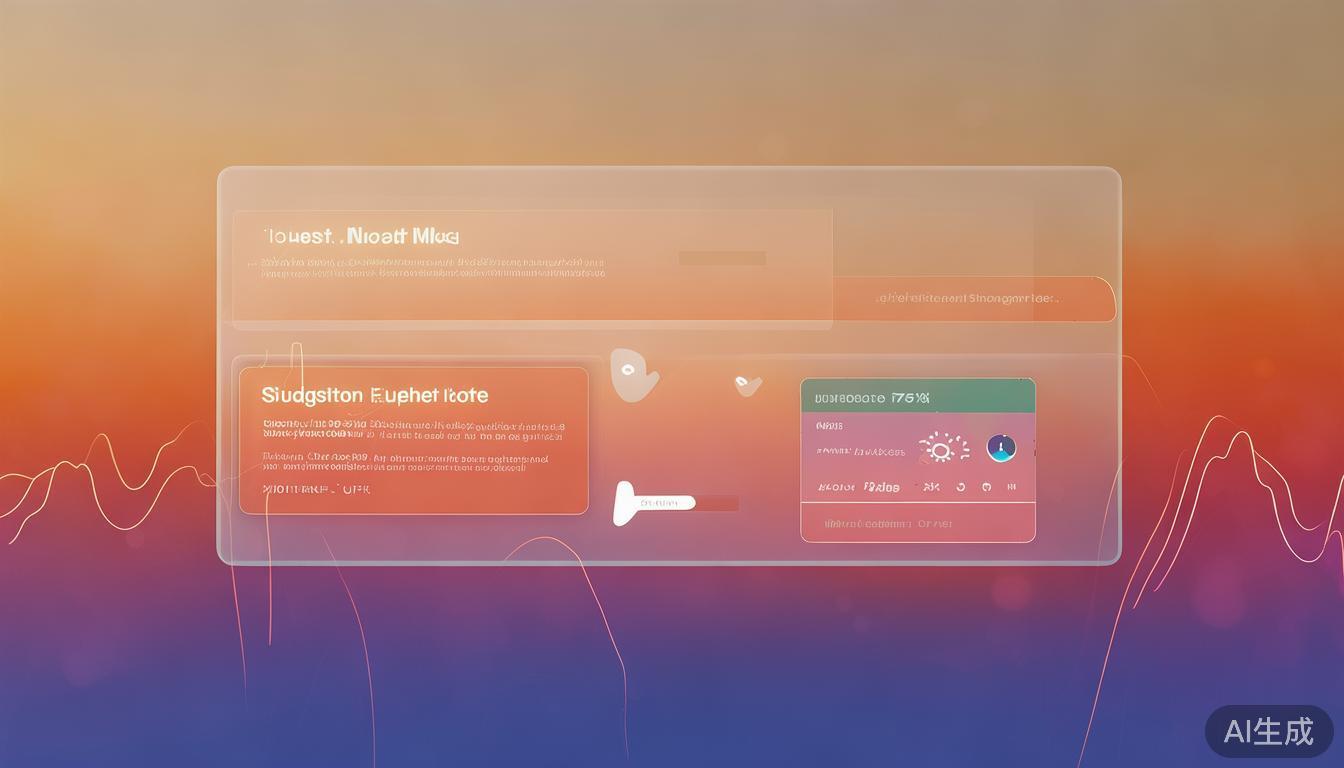
Task: Click the first paragraph in orange card
Action: point(413,430)
